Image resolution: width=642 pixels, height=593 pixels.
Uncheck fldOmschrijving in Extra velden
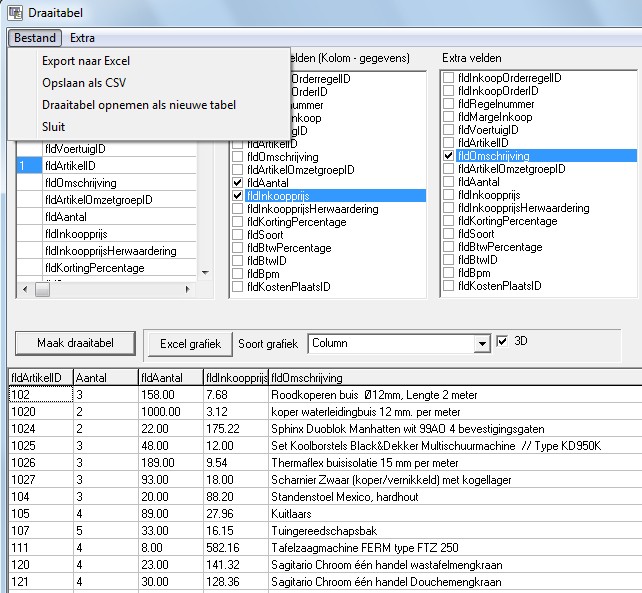pyautogui.click(x=449, y=157)
